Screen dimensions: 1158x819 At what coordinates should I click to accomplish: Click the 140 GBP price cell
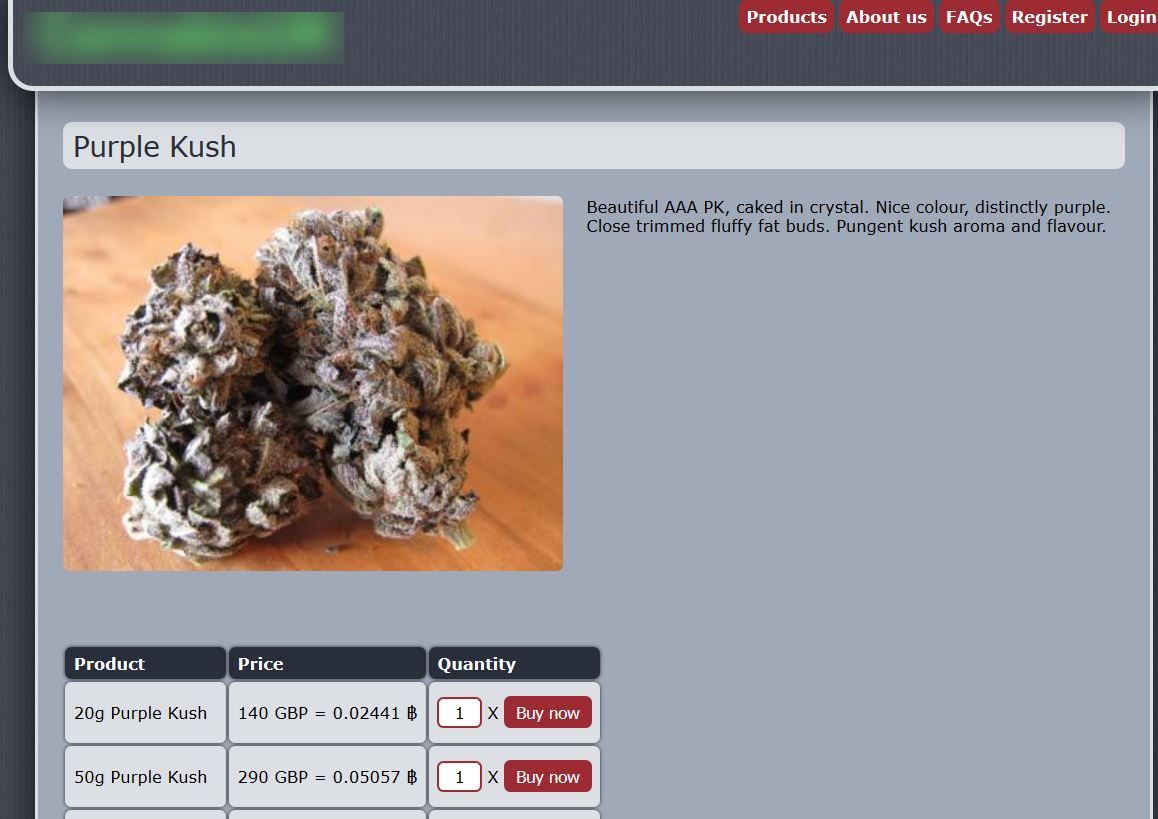point(327,713)
